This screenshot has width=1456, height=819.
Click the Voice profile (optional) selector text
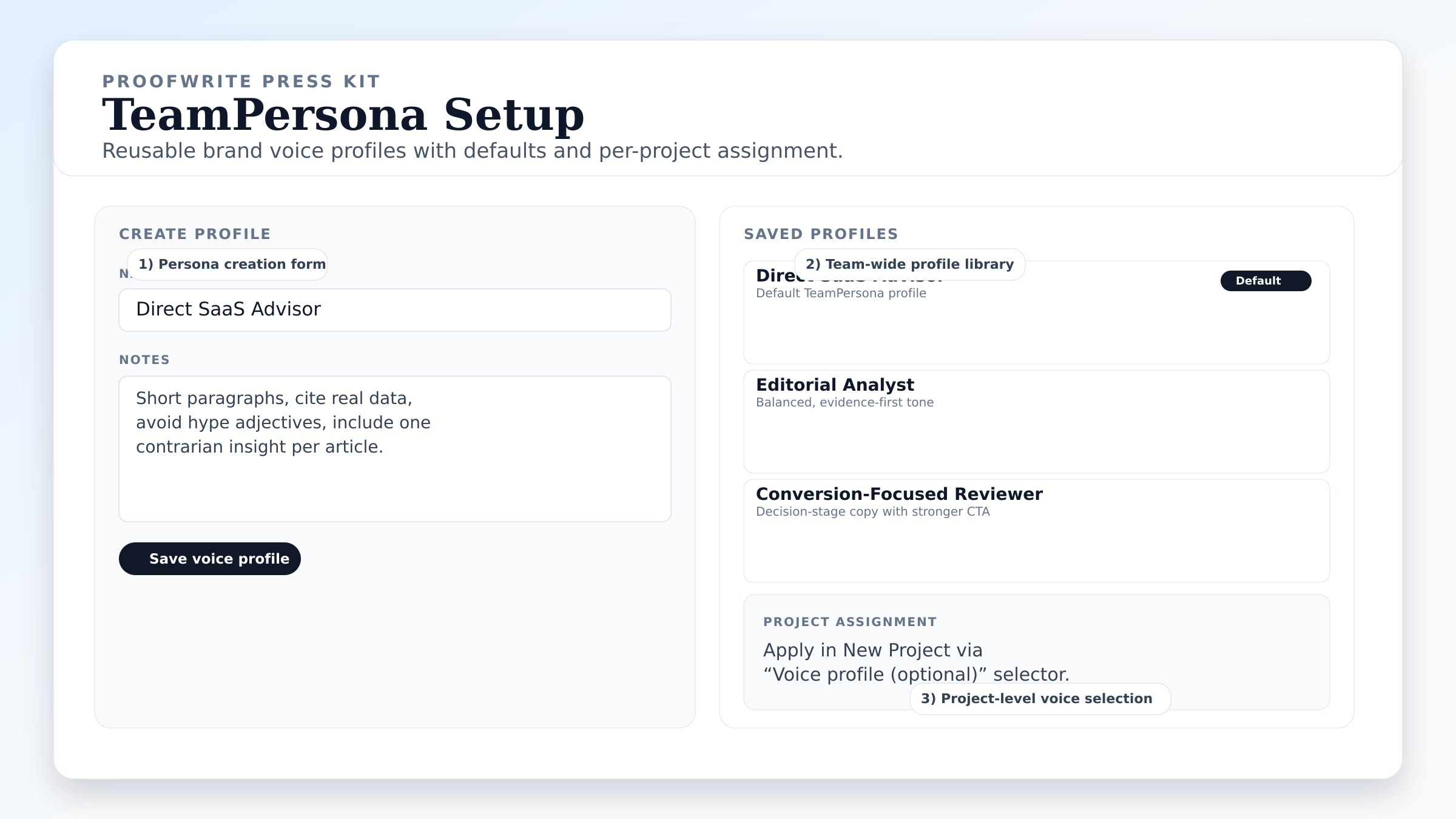click(x=916, y=675)
